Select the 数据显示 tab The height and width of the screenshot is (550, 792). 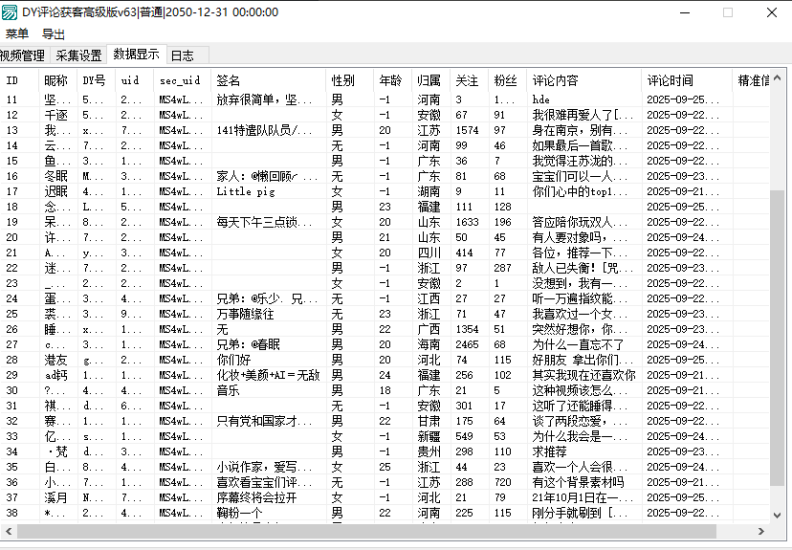pyautogui.click(x=136, y=54)
